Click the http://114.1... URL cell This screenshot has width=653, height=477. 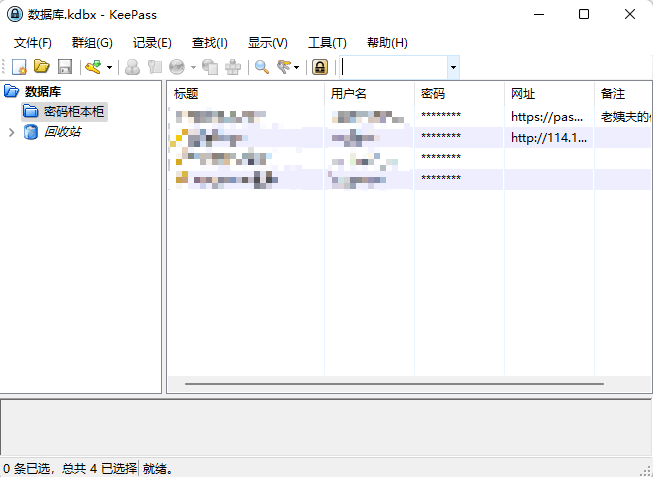[549, 137]
